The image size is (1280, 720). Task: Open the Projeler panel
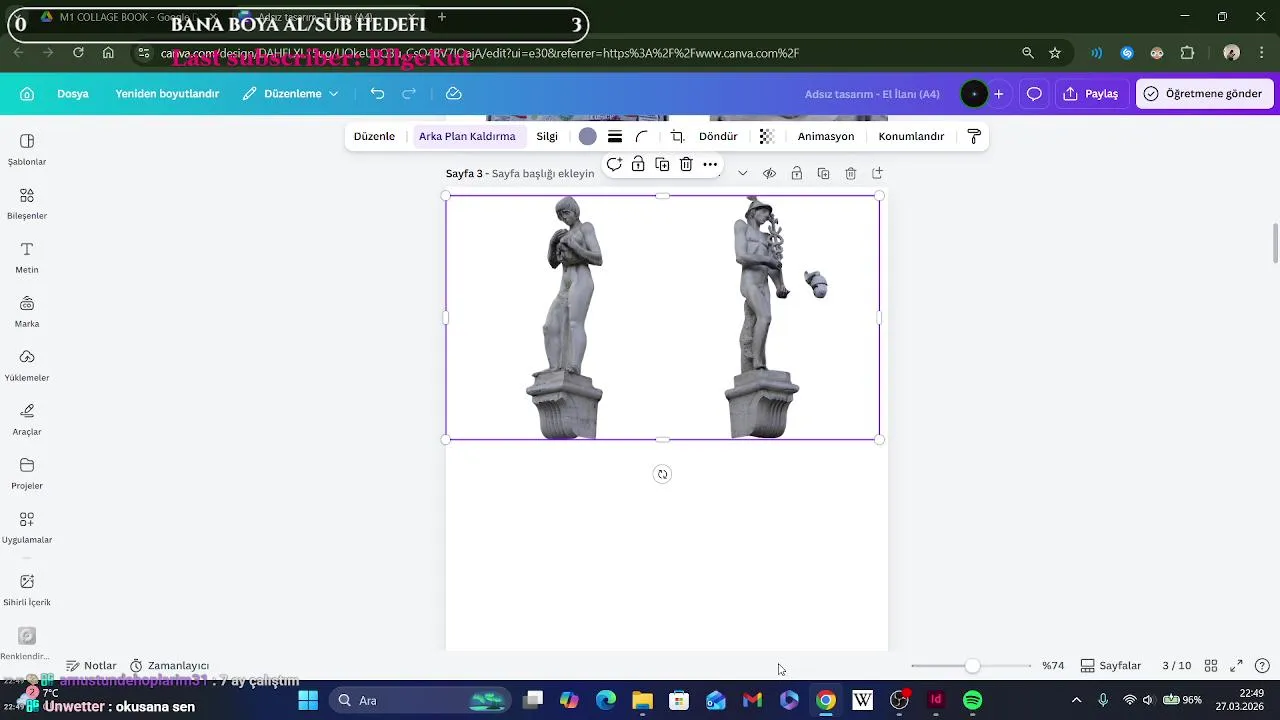[x=27, y=473]
